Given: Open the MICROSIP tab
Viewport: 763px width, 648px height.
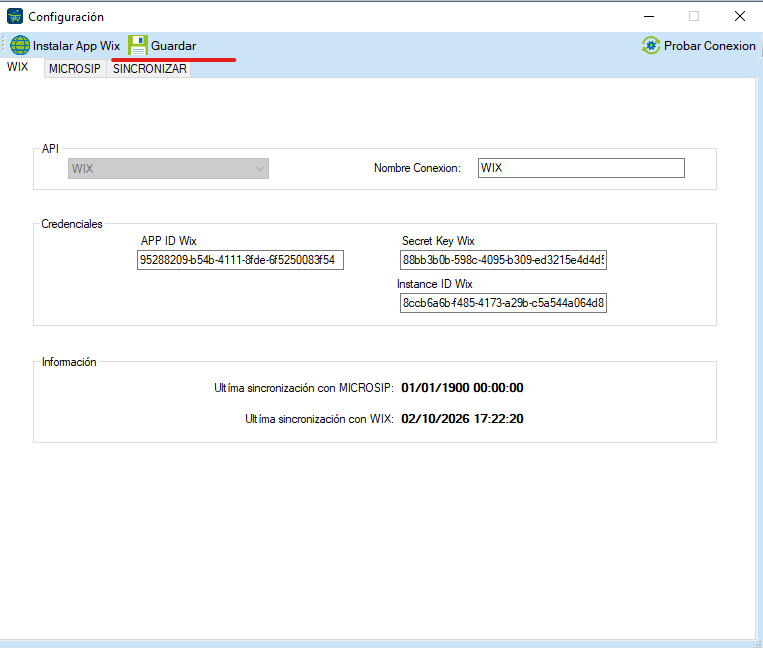Looking at the screenshot, I should click(x=75, y=69).
